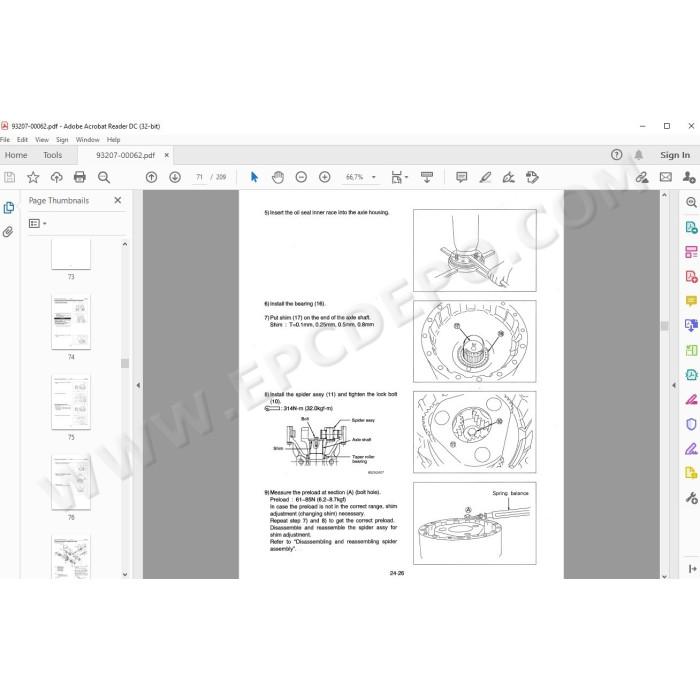Click thumbnails panel scroll up arrow
The height and width of the screenshot is (700, 700).
(125, 244)
